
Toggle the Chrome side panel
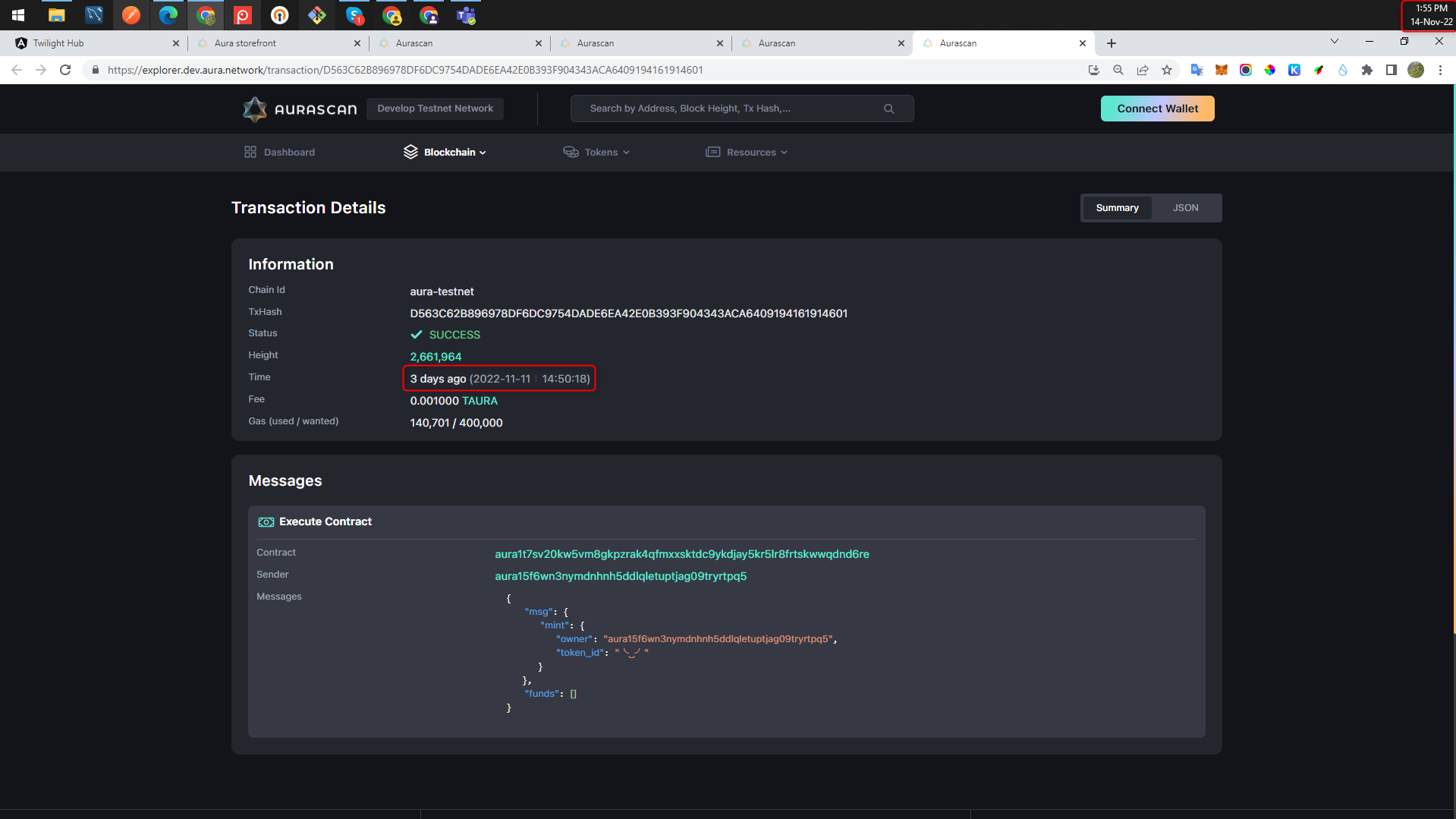coord(1392,70)
